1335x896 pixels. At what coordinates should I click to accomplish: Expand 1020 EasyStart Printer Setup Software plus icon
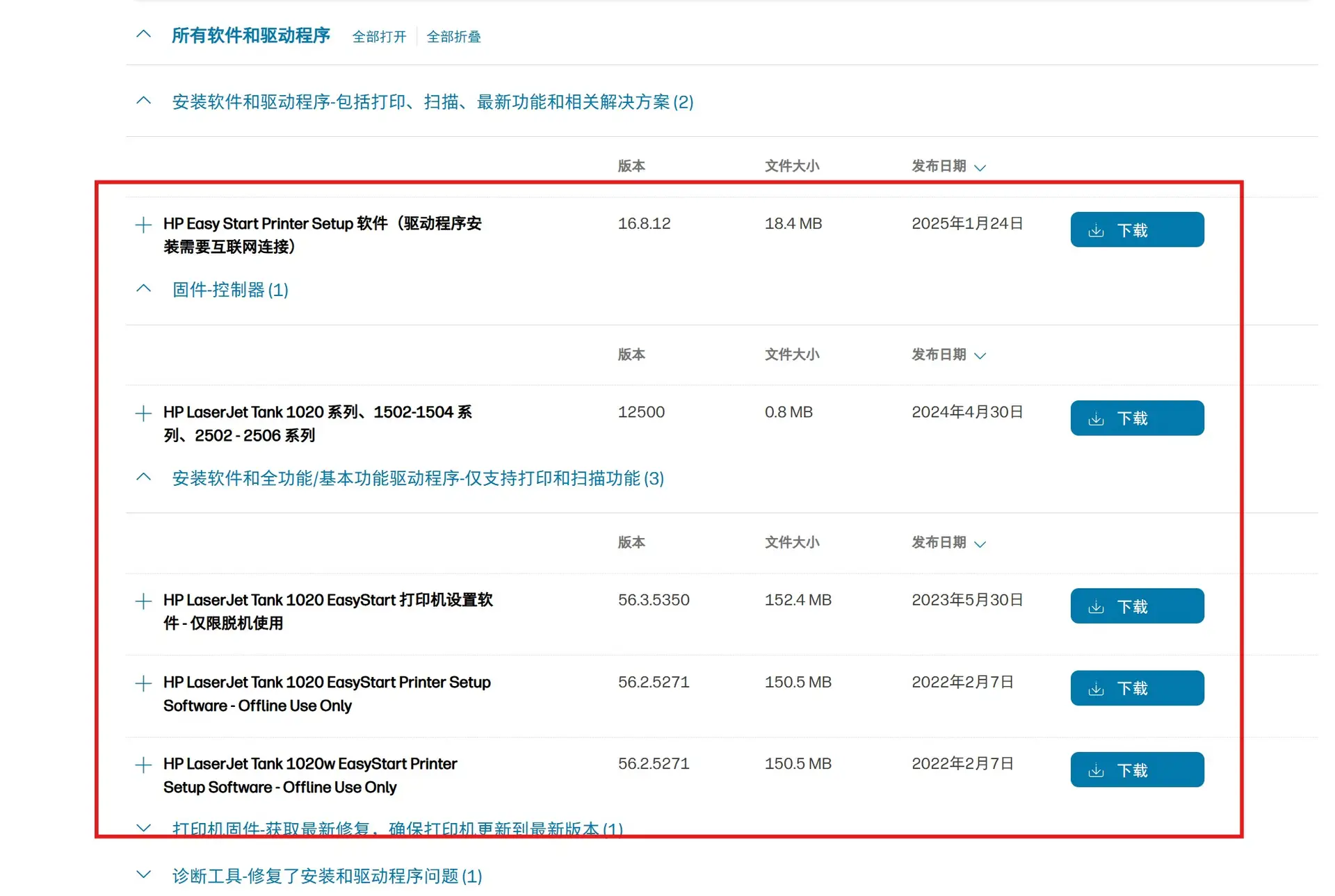[143, 683]
